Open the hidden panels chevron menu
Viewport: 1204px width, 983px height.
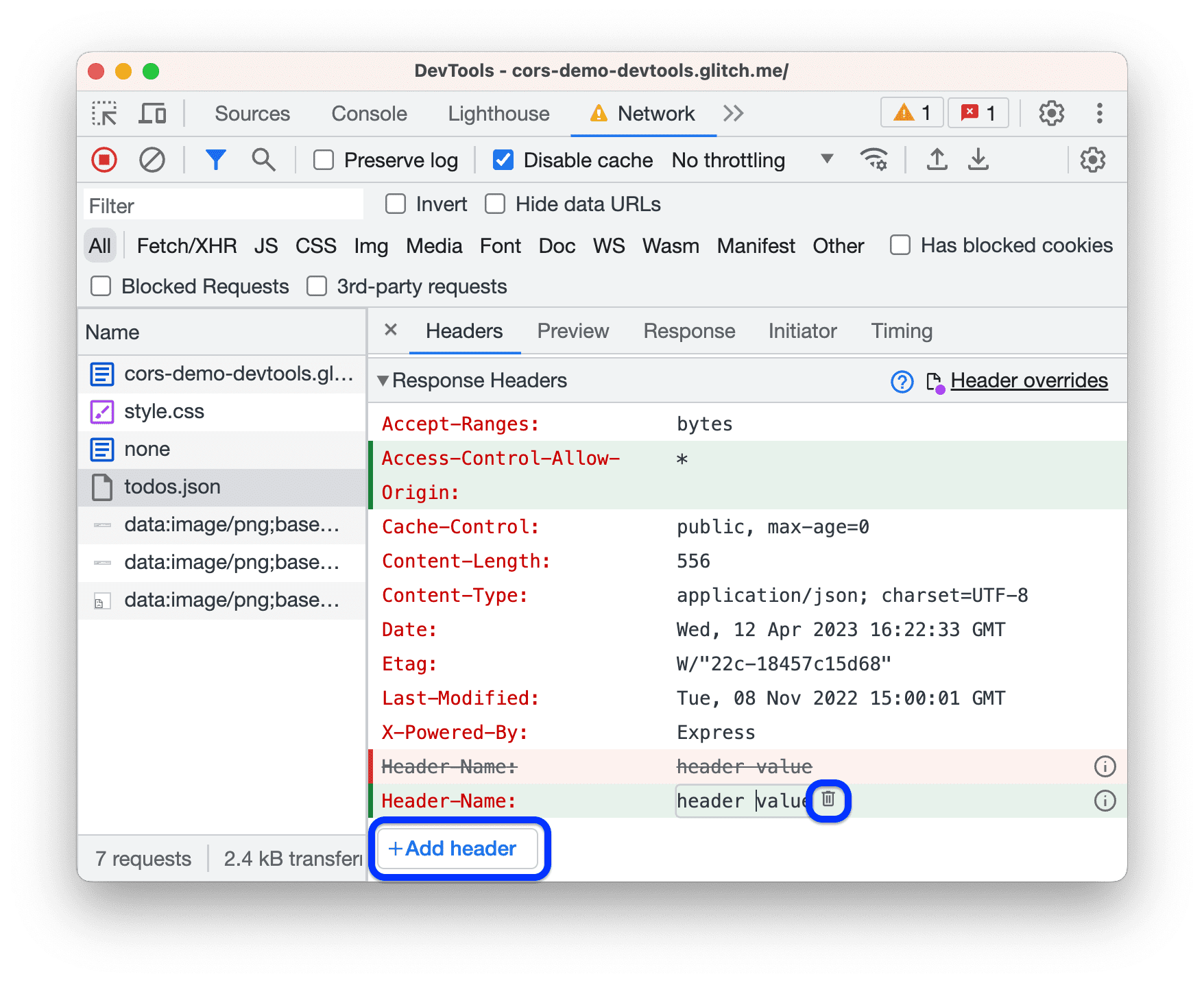click(x=733, y=113)
